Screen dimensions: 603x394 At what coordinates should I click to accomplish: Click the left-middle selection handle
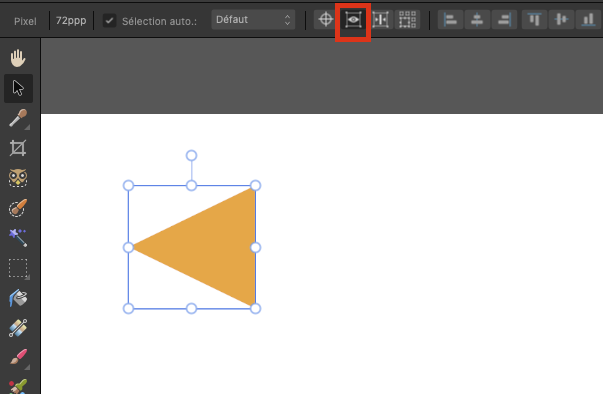[x=128, y=247]
